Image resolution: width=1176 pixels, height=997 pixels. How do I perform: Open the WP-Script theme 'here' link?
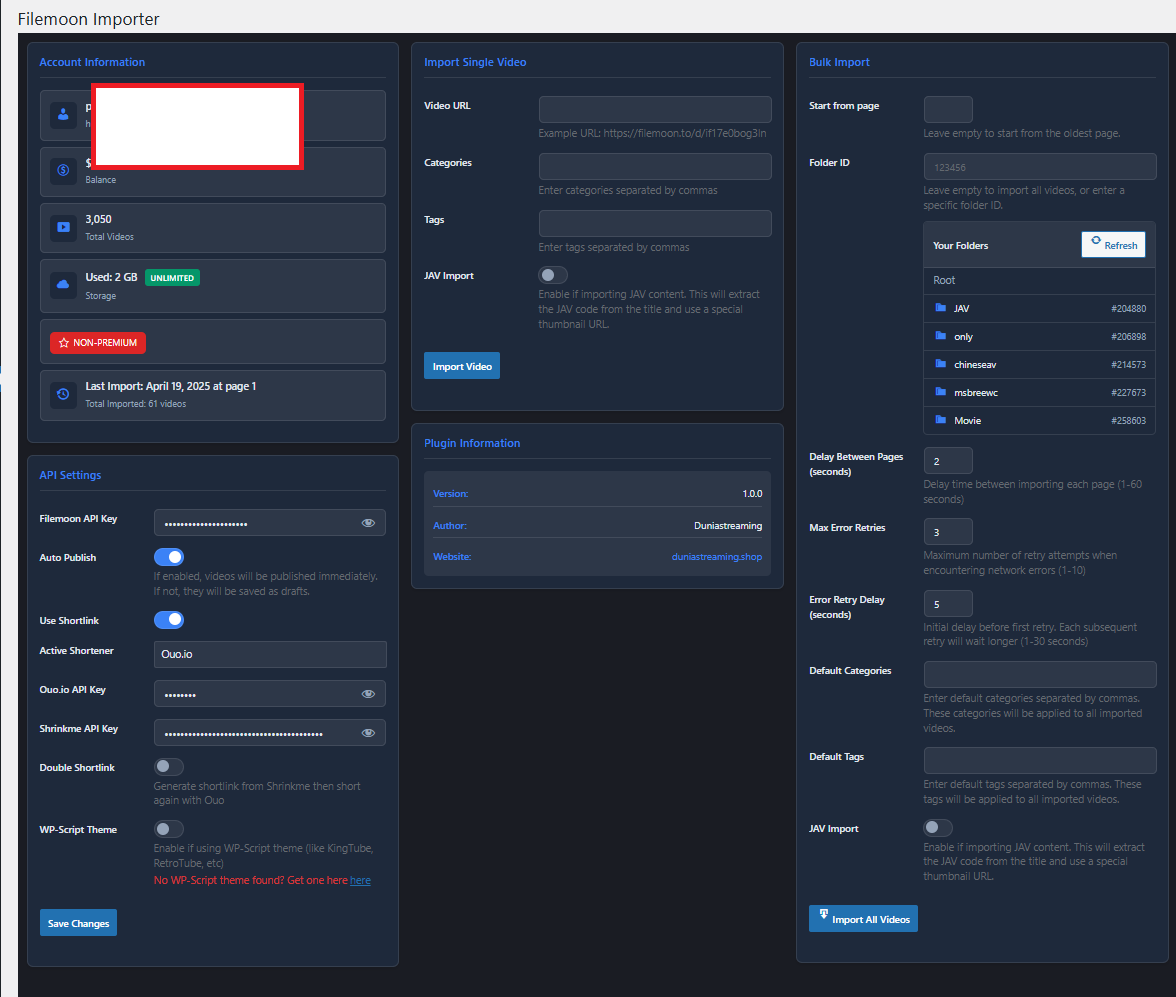pos(360,880)
